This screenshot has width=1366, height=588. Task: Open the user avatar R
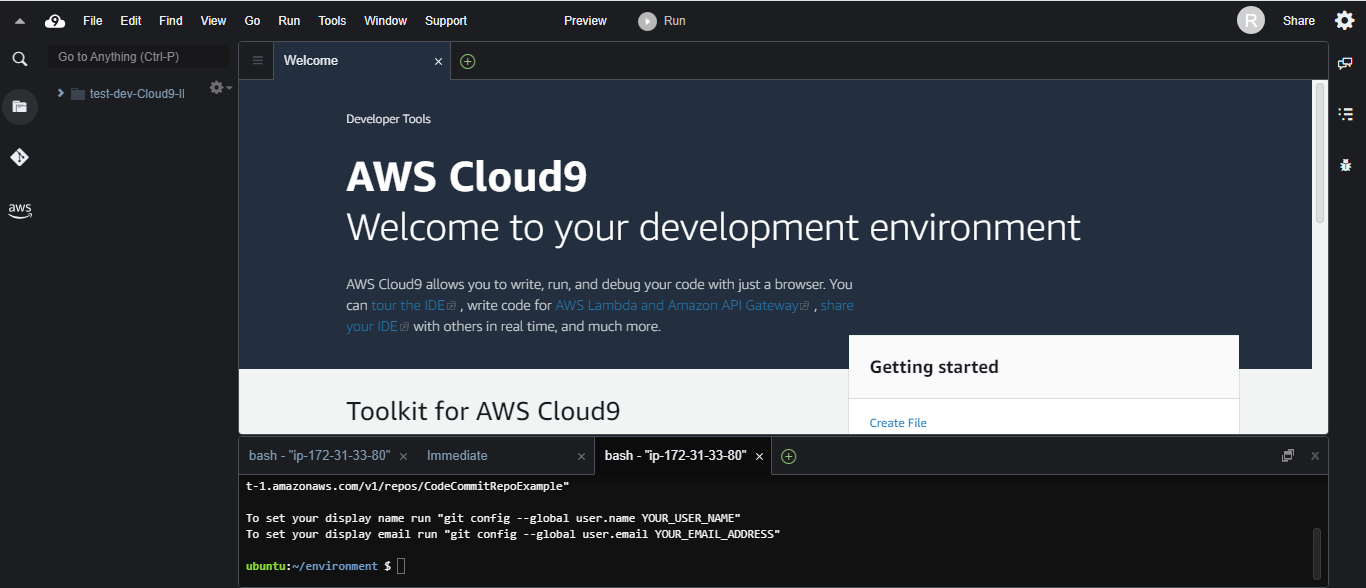(1251, 20)
